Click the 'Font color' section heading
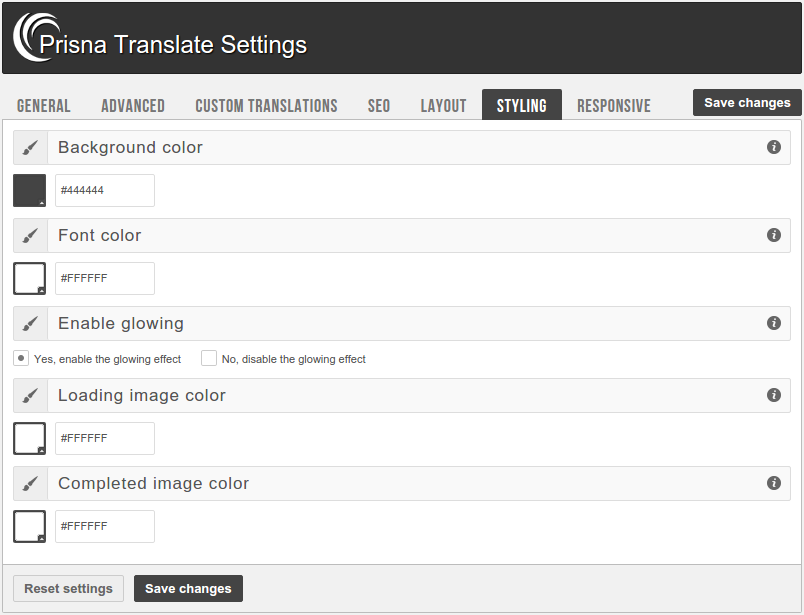 tap(99, 235)
